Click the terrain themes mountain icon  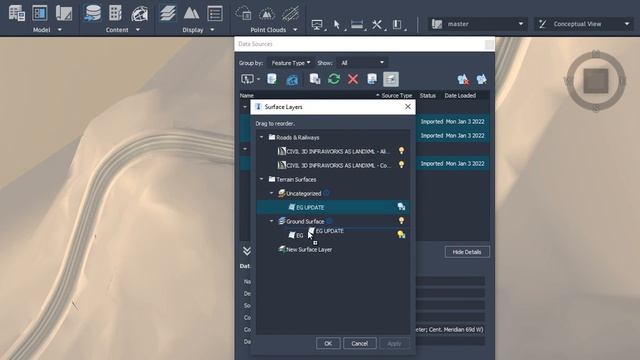point(191,13)
